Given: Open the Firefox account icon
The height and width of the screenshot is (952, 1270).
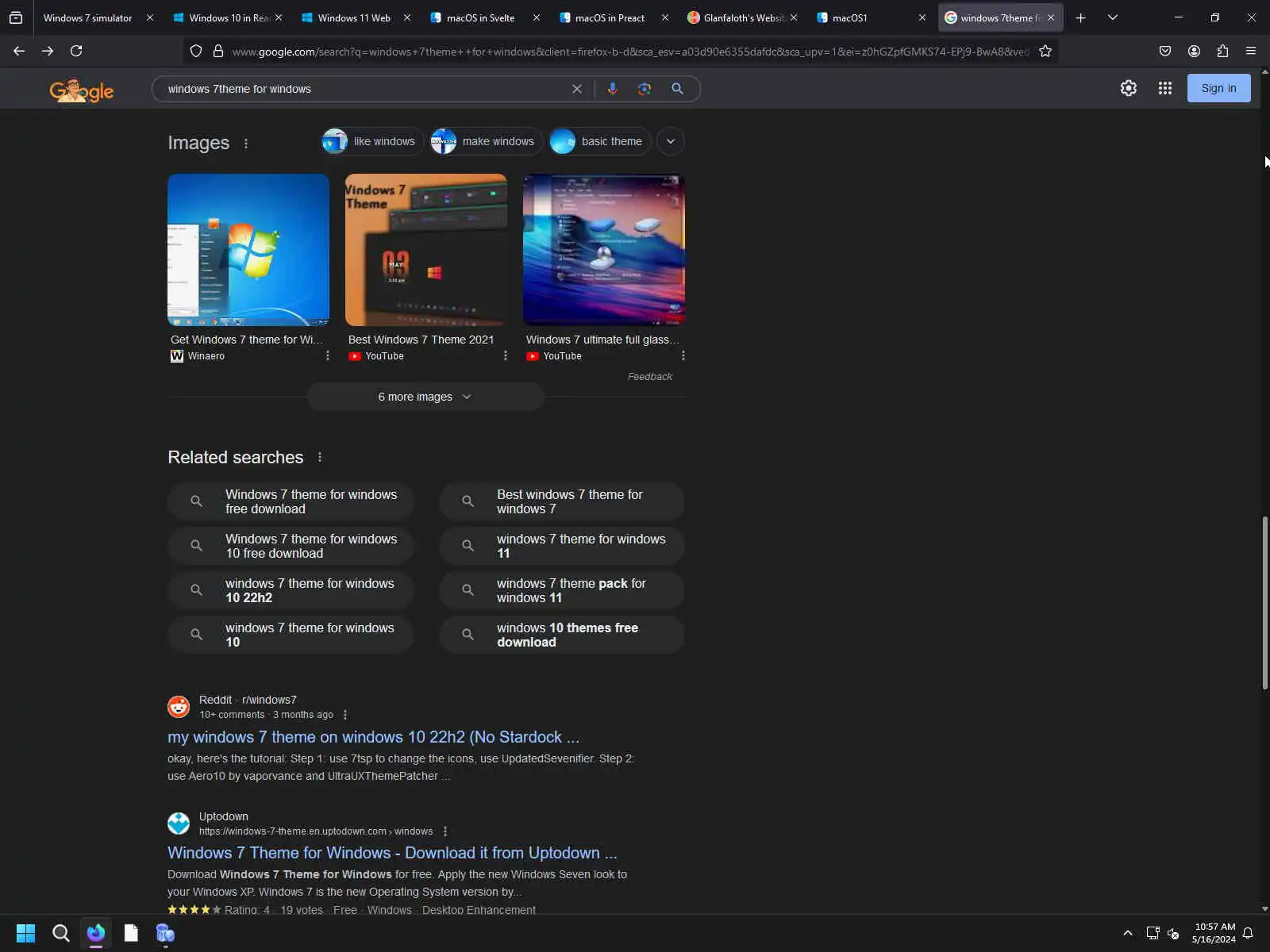Looking at the screenshot, I should (x=1194, y=51).
